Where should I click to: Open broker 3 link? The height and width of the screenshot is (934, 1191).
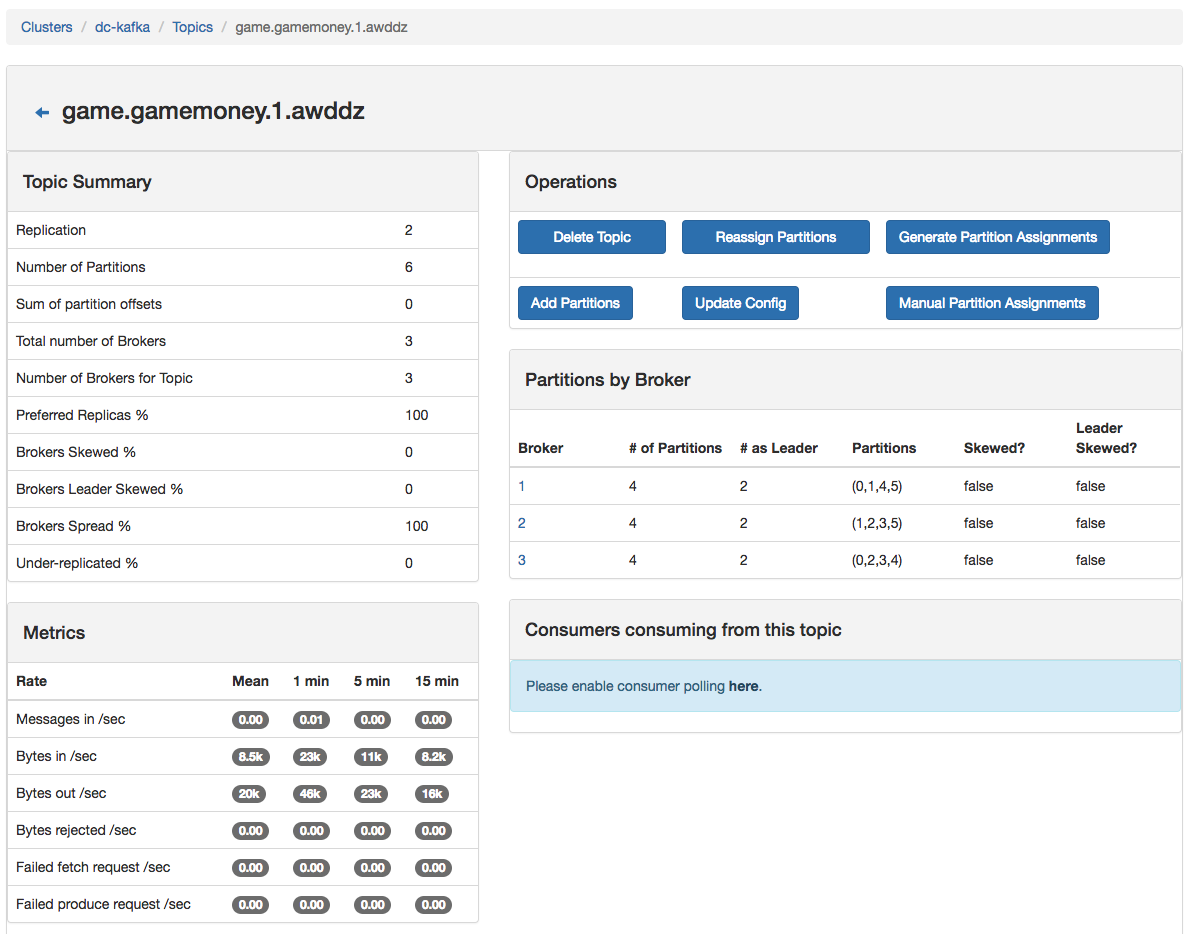pyautogui.click(x=522, y=560)
